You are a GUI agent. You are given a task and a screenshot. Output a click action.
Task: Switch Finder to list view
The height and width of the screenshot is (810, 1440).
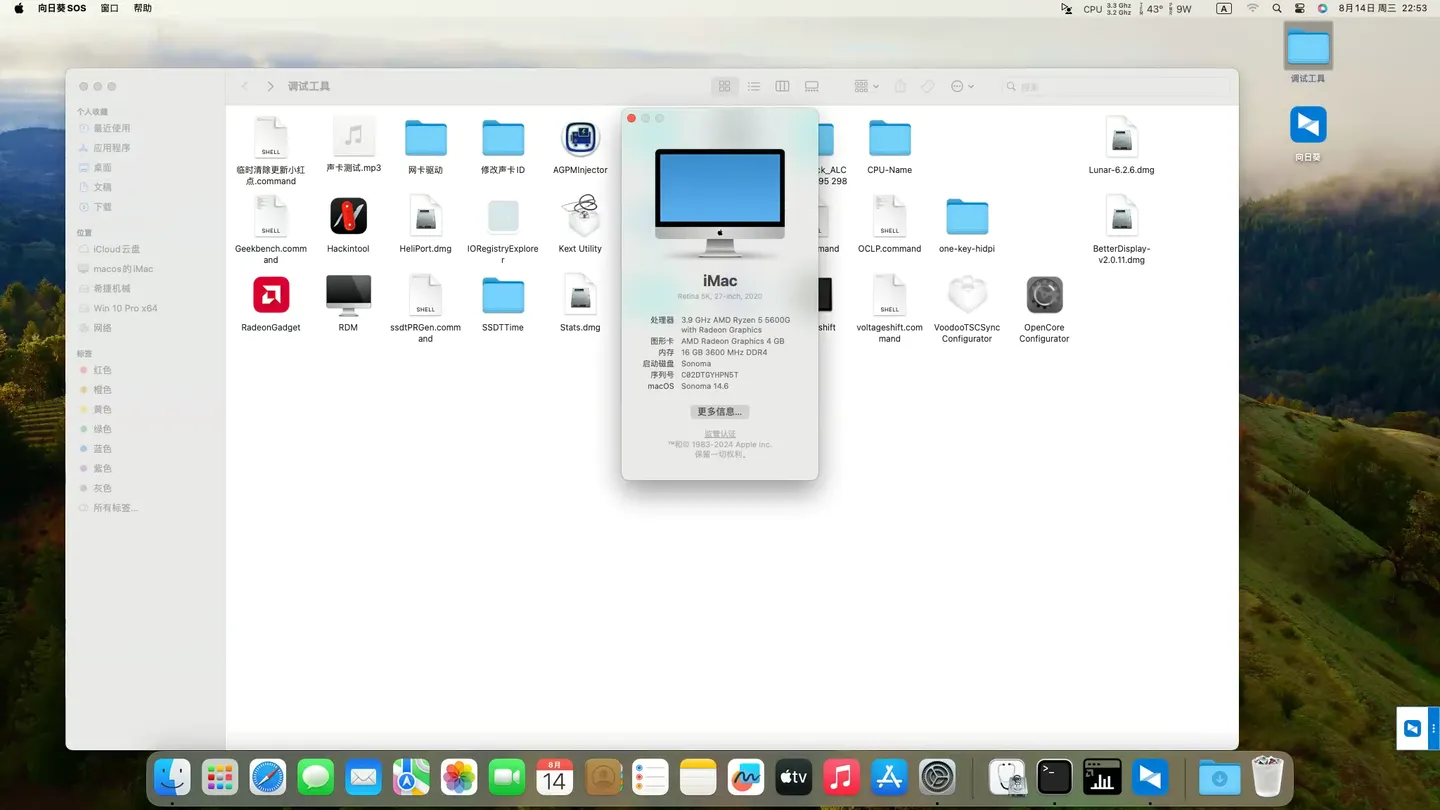pos(754,87)
